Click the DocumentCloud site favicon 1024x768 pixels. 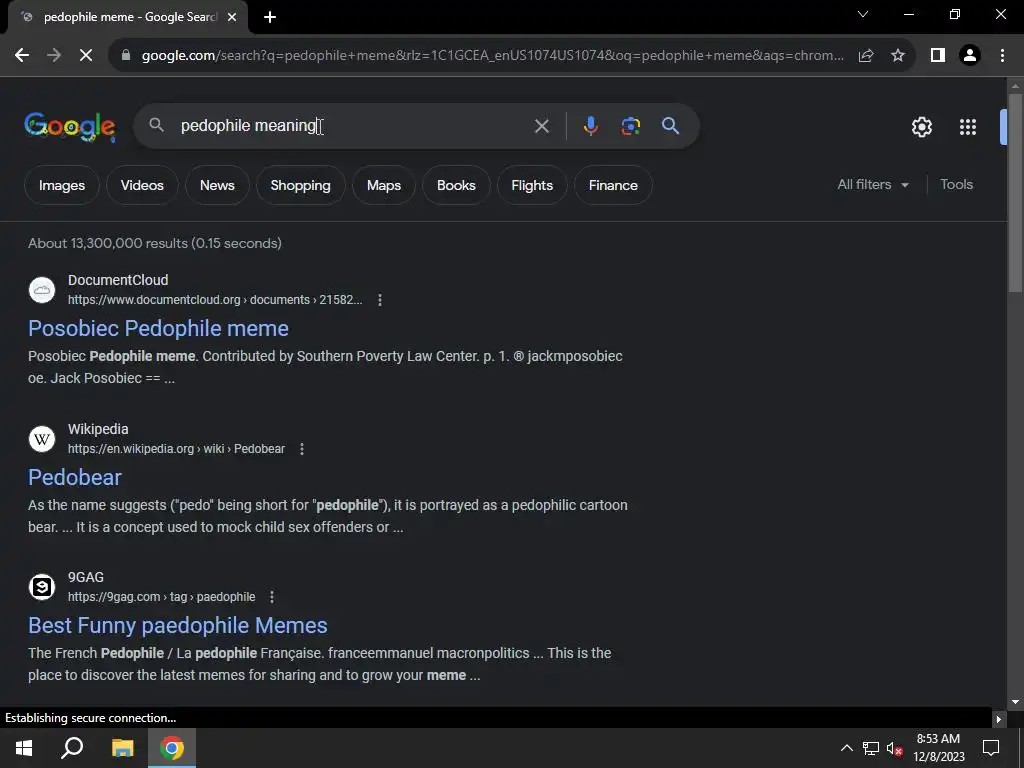(x=42, y=290)
